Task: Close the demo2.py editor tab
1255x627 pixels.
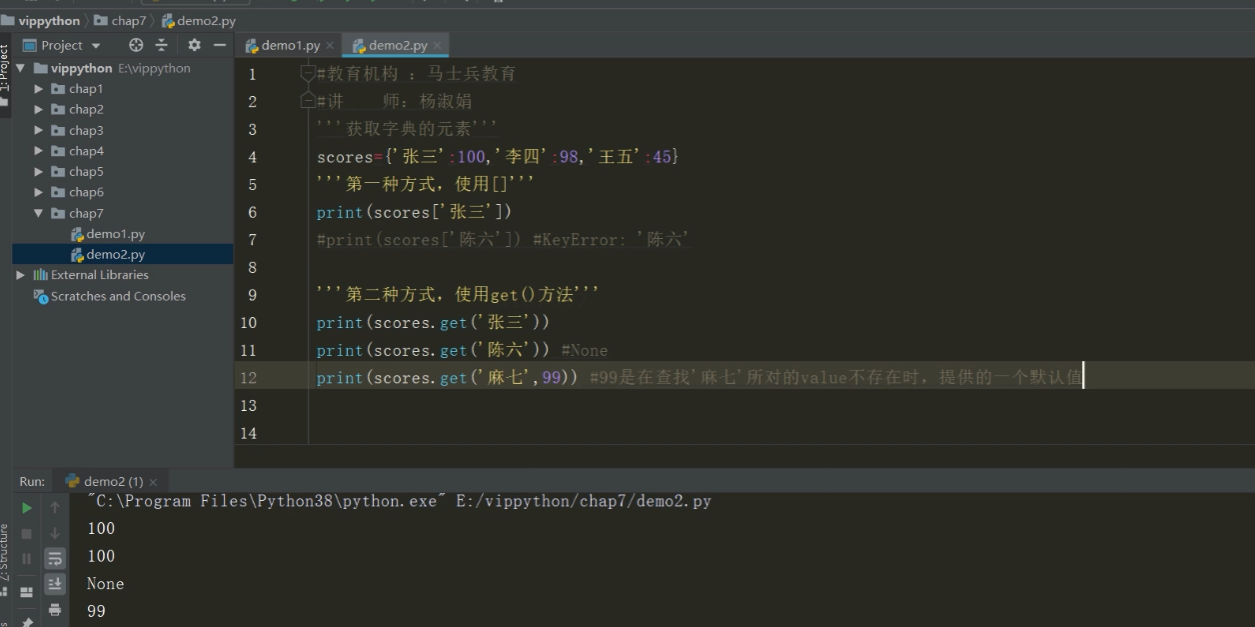Action: tap(437, 46)
